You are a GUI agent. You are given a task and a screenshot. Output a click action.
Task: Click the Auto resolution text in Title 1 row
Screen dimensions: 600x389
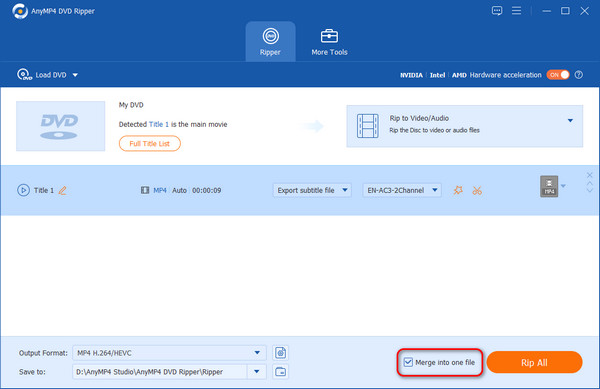pyautogui.click(x=179, y=190)
